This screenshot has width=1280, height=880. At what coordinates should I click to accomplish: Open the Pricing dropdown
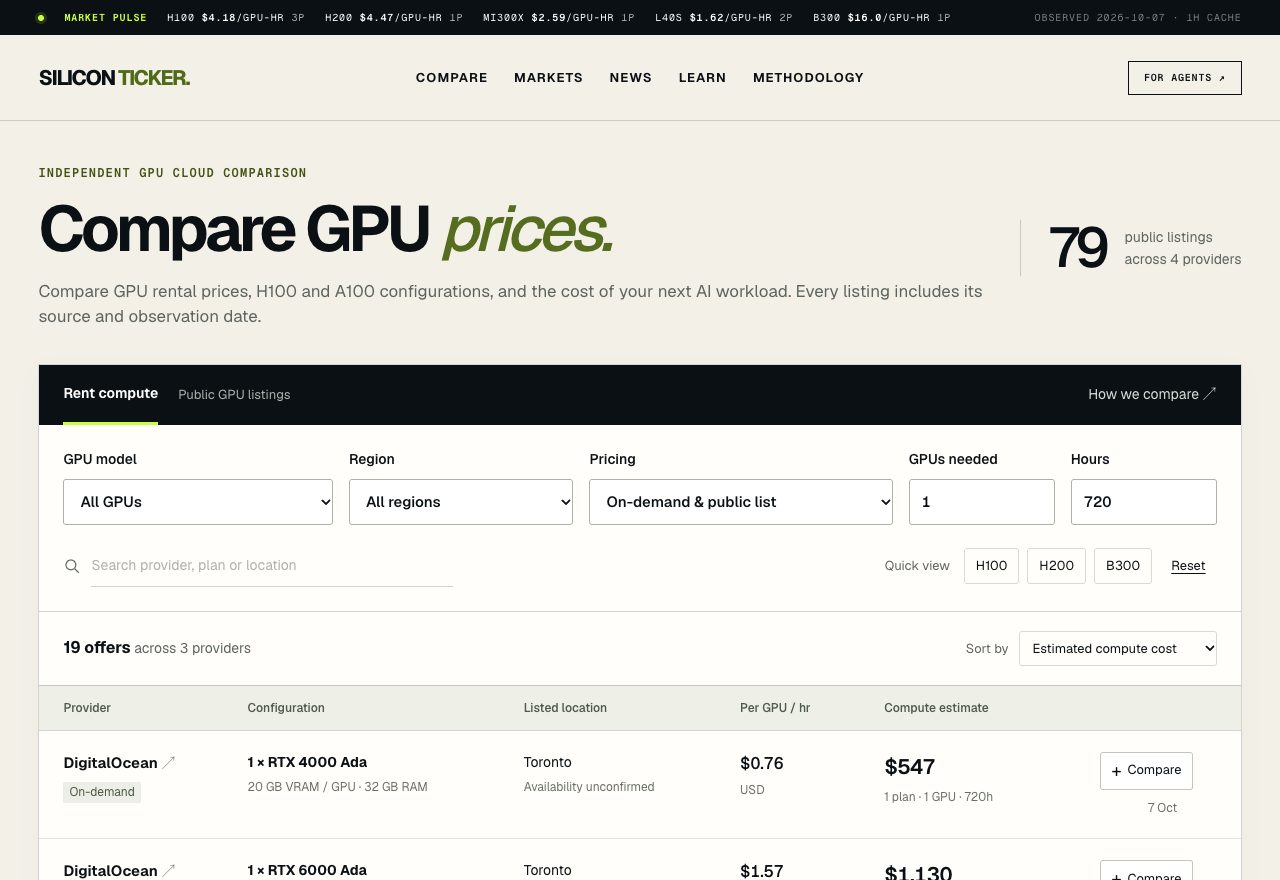point(741,502)
